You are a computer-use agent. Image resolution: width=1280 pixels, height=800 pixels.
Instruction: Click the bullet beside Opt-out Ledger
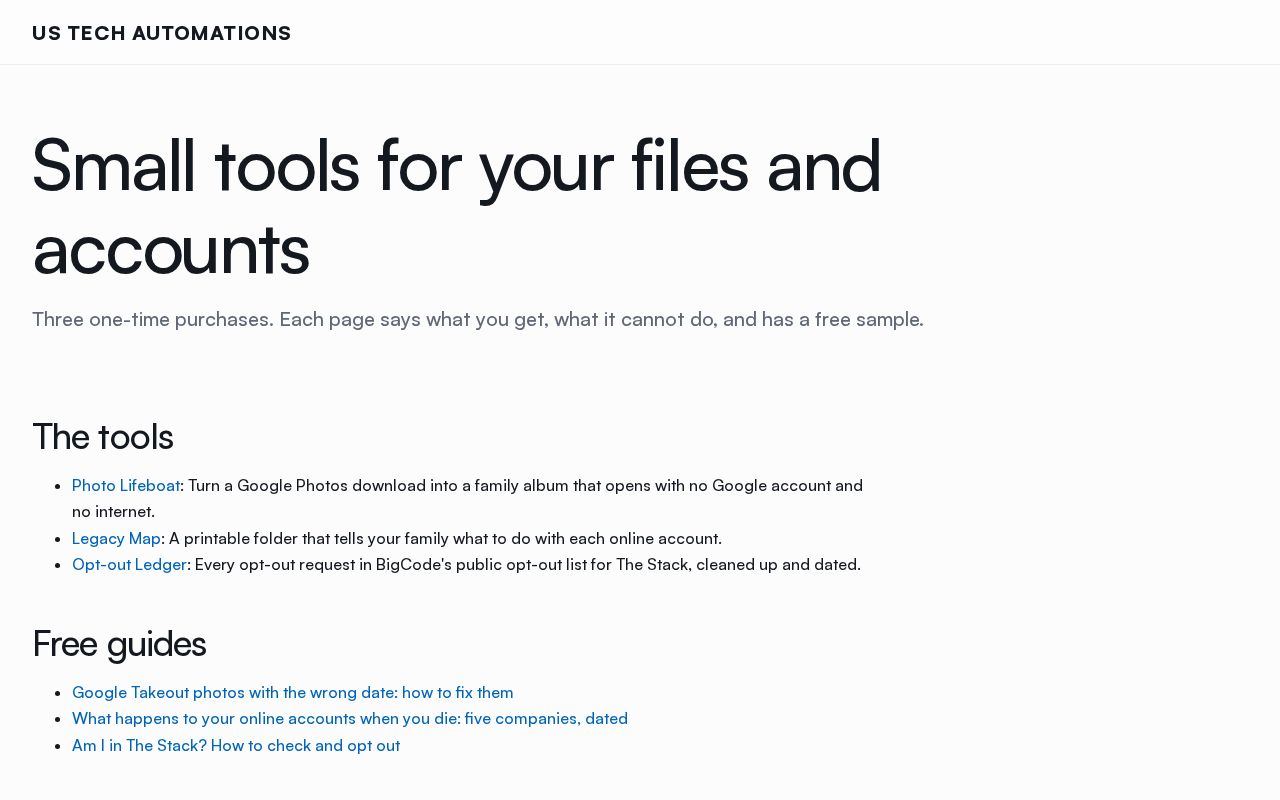(59, 565)
